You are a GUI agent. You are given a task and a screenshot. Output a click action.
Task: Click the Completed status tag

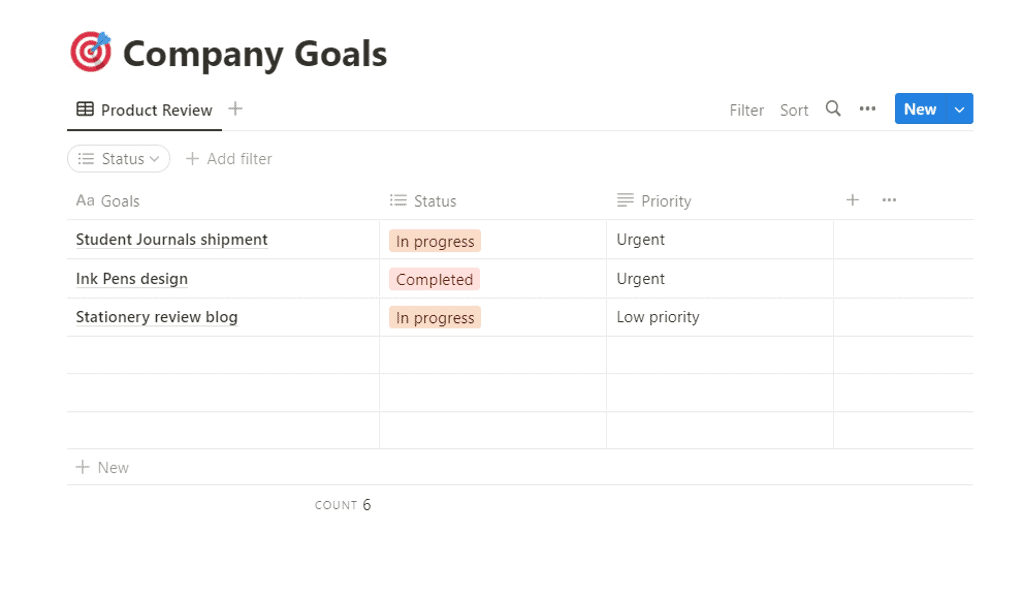coord(434,279)
